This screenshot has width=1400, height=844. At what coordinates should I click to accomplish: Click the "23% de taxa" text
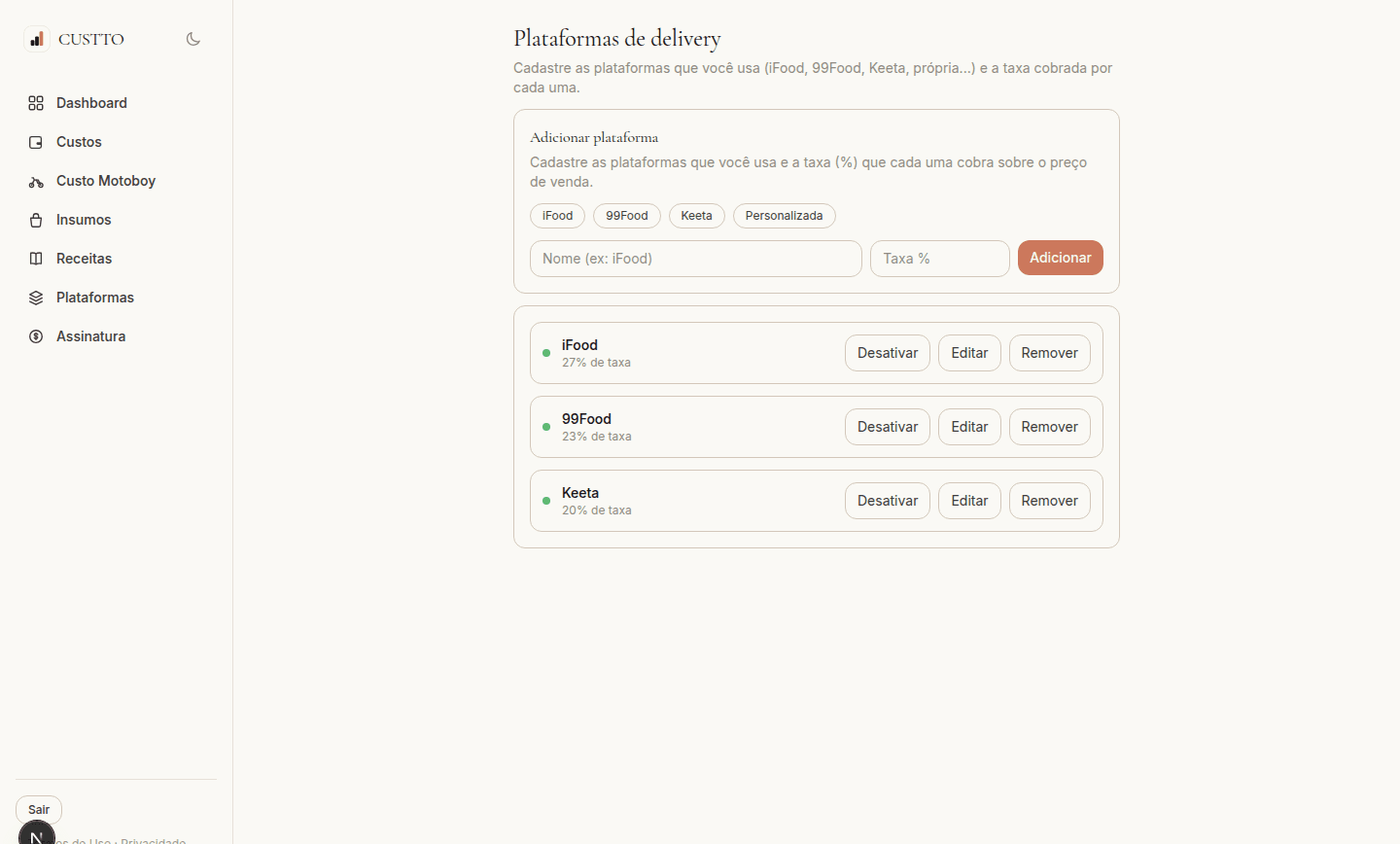click(596, 437)
